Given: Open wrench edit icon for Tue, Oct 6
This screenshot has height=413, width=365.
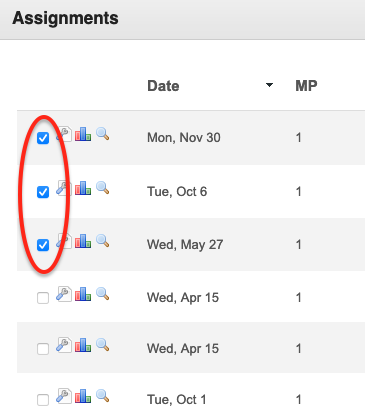Looking at the screenshot, I should coord(64,188).
